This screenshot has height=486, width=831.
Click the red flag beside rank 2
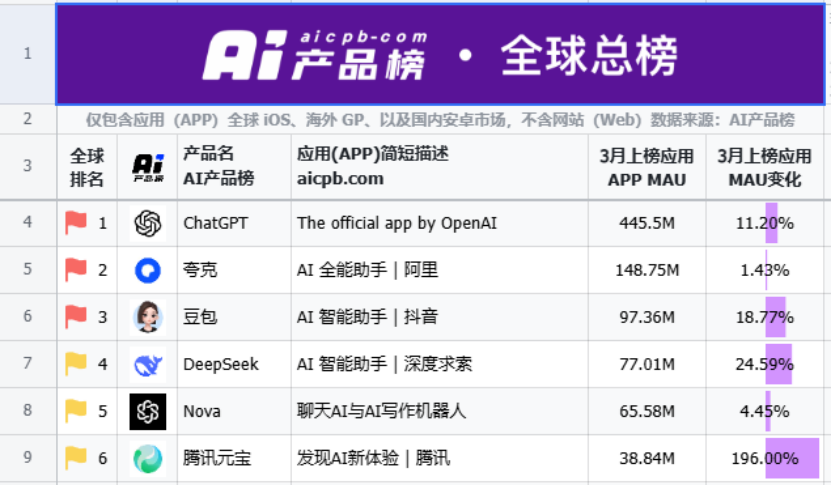point(76,269)
